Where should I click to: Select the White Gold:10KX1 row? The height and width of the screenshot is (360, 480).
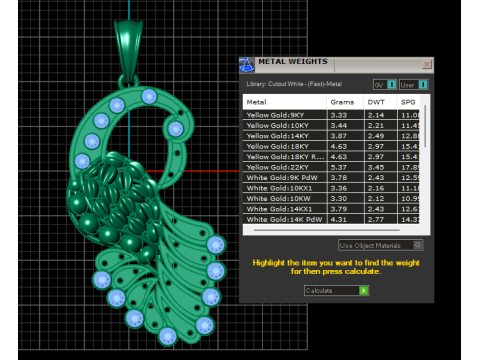(331, 188)
